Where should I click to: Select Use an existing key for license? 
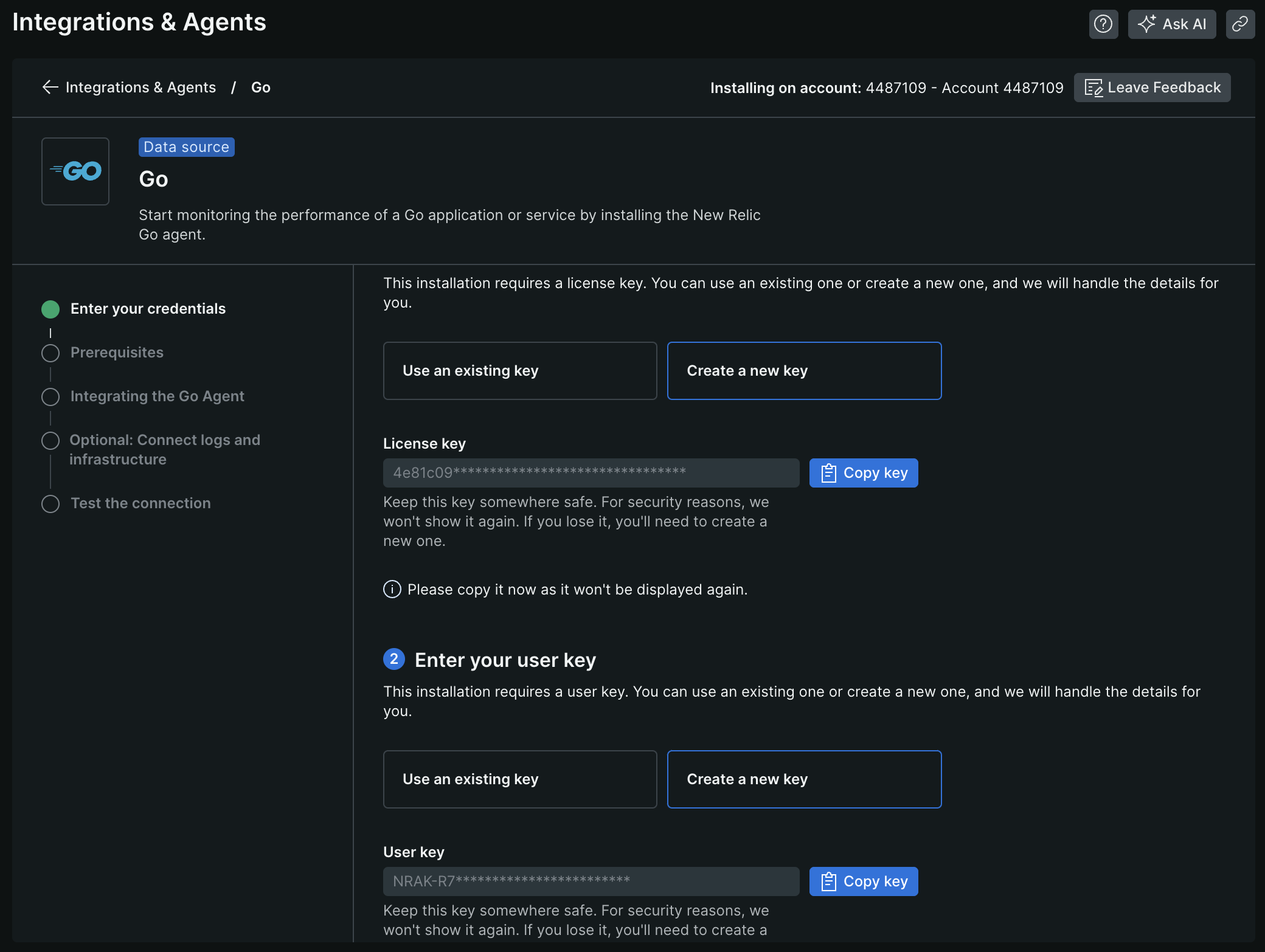(x=520, y=371)
